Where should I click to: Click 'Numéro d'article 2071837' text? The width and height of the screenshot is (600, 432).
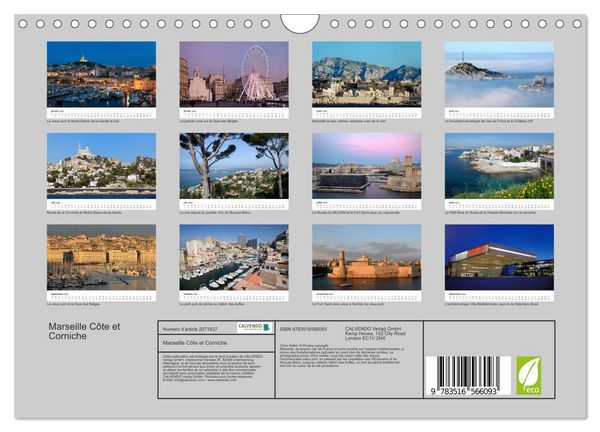click(190, 329)
